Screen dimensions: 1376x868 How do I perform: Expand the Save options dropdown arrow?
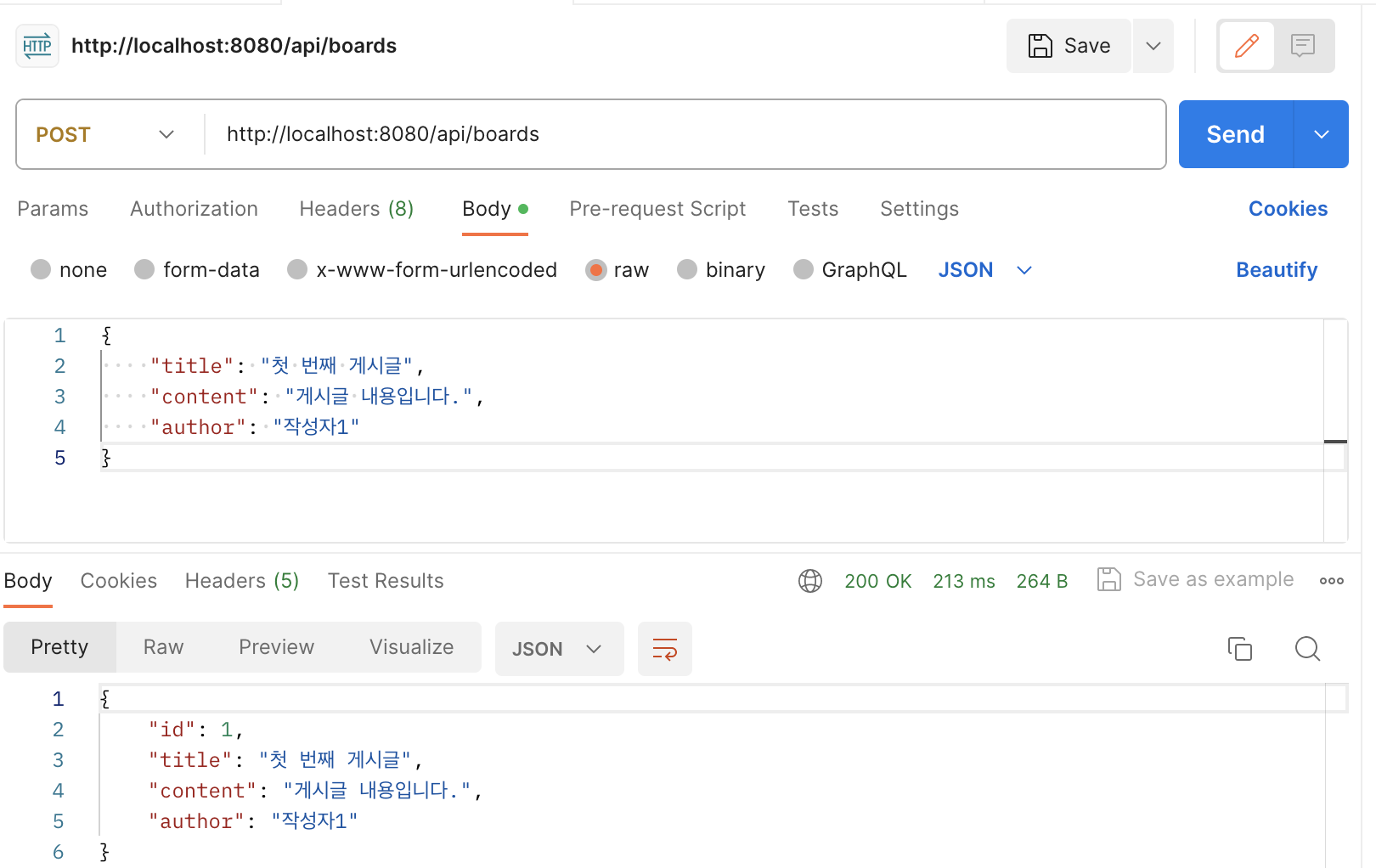coord(1153,46)
